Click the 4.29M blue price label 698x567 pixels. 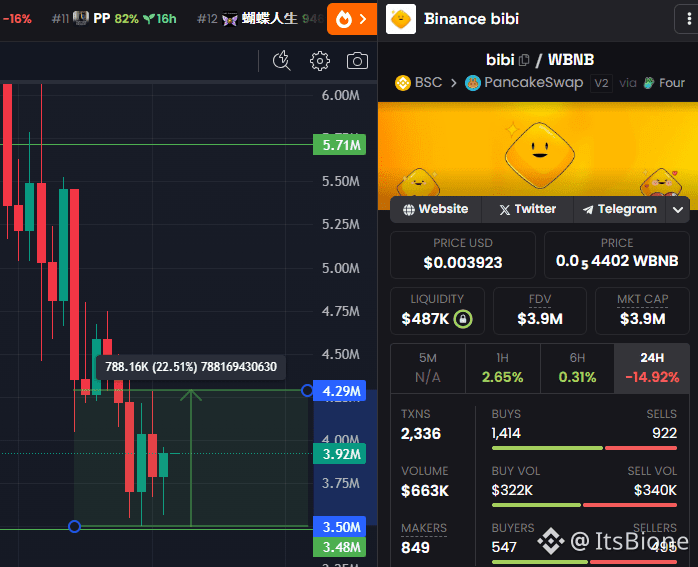pyautogui.click(x=340, y=391)
